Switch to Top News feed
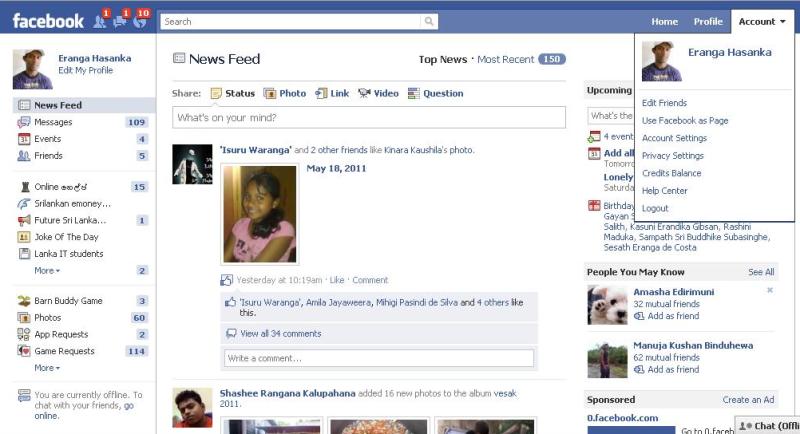Image resolution: width=800 pixels, height=434 pixels. (443, 60)
